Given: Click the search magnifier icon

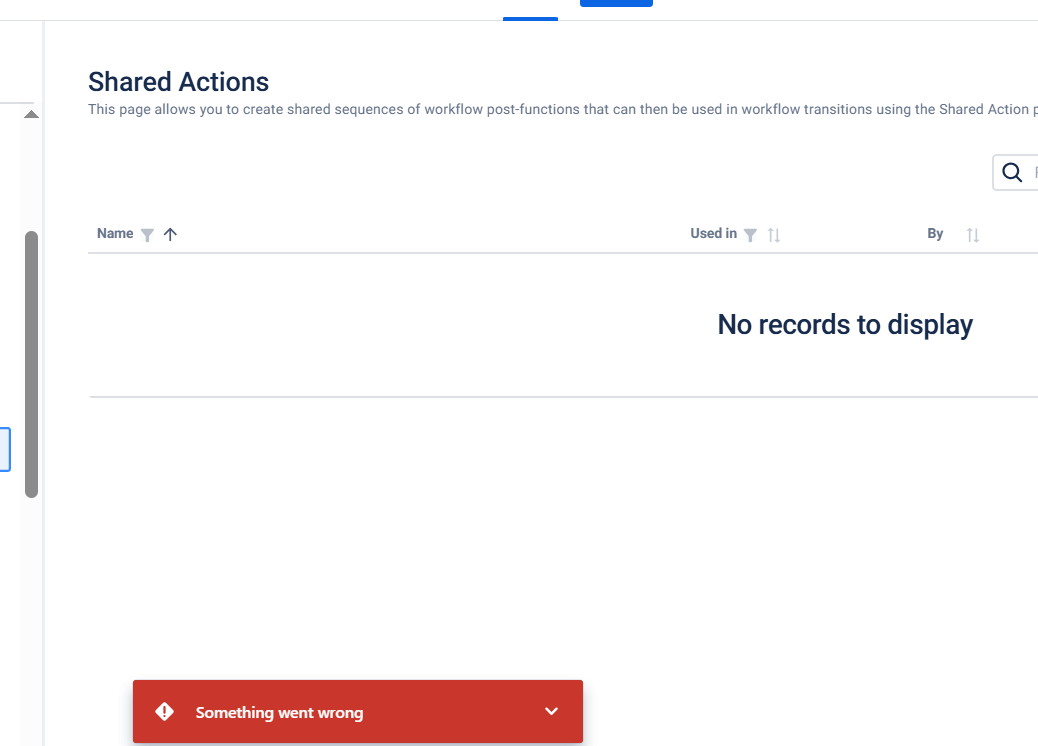Looking at the screenshot, I should [1012, 172].
